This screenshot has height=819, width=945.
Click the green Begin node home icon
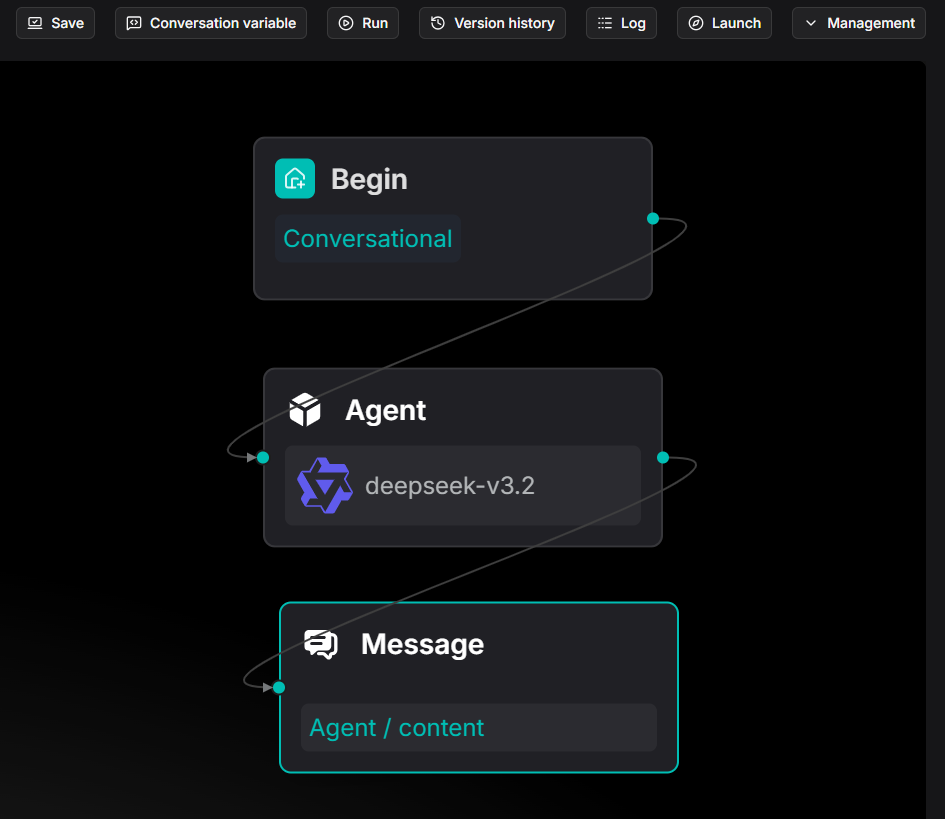click(x=295, y=179)
